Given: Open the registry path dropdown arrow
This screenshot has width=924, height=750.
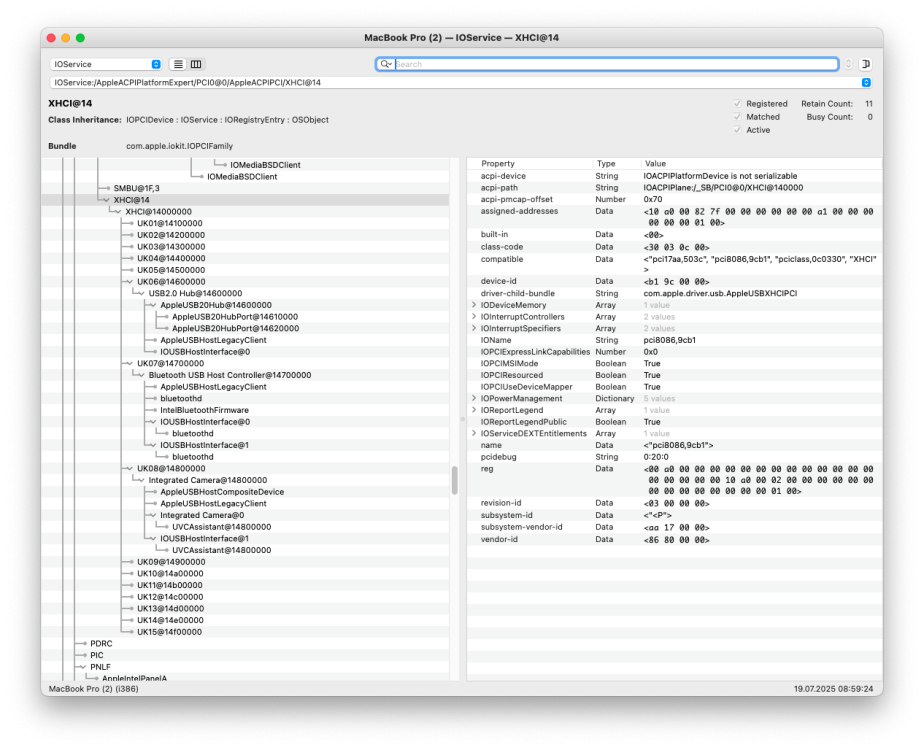Looking at the screenshot, I should [866, 82].
